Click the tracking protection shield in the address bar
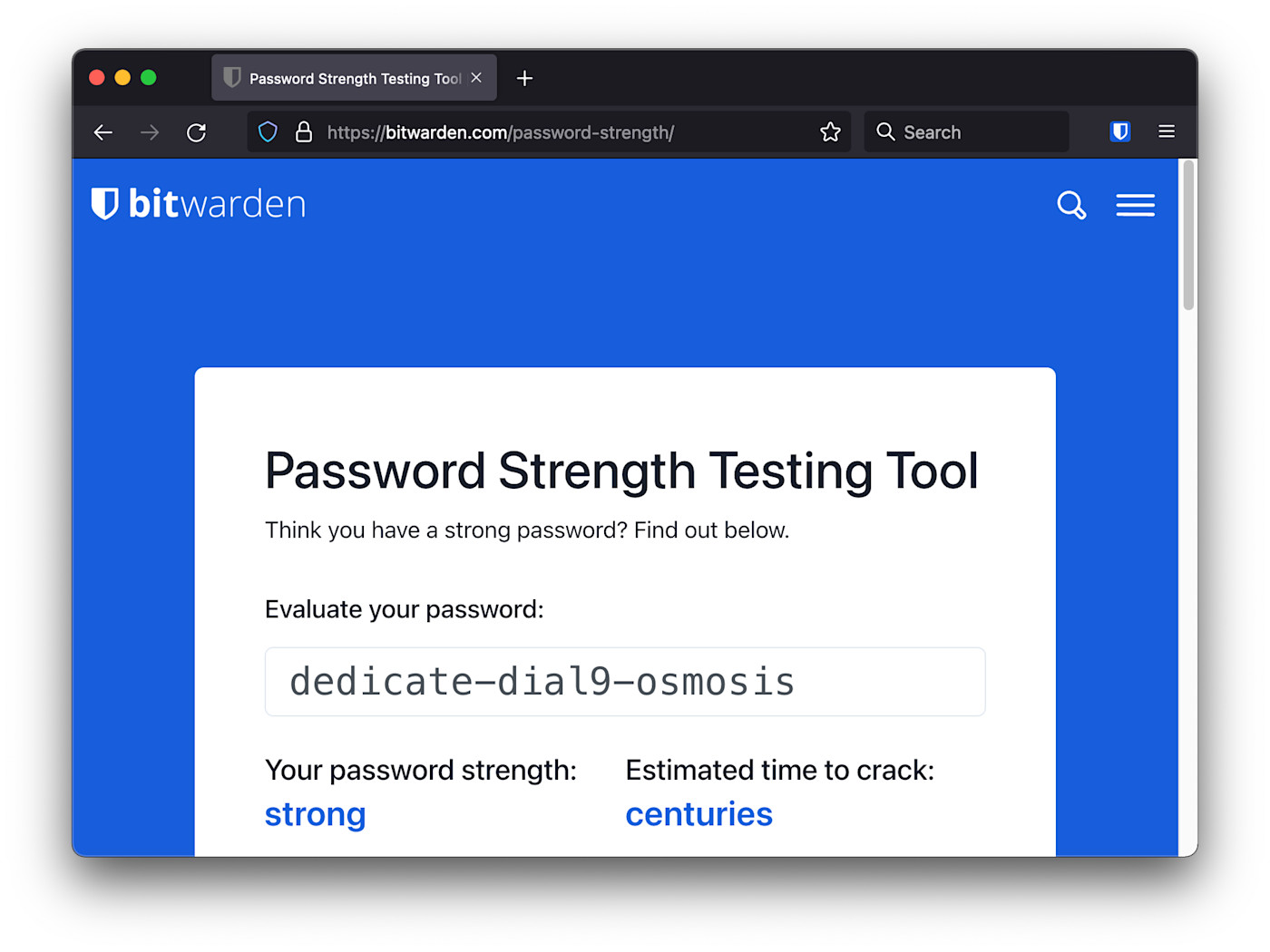The width and height of the screenshot is (1270, 952). pyautogui.click(x=268, y=131)
